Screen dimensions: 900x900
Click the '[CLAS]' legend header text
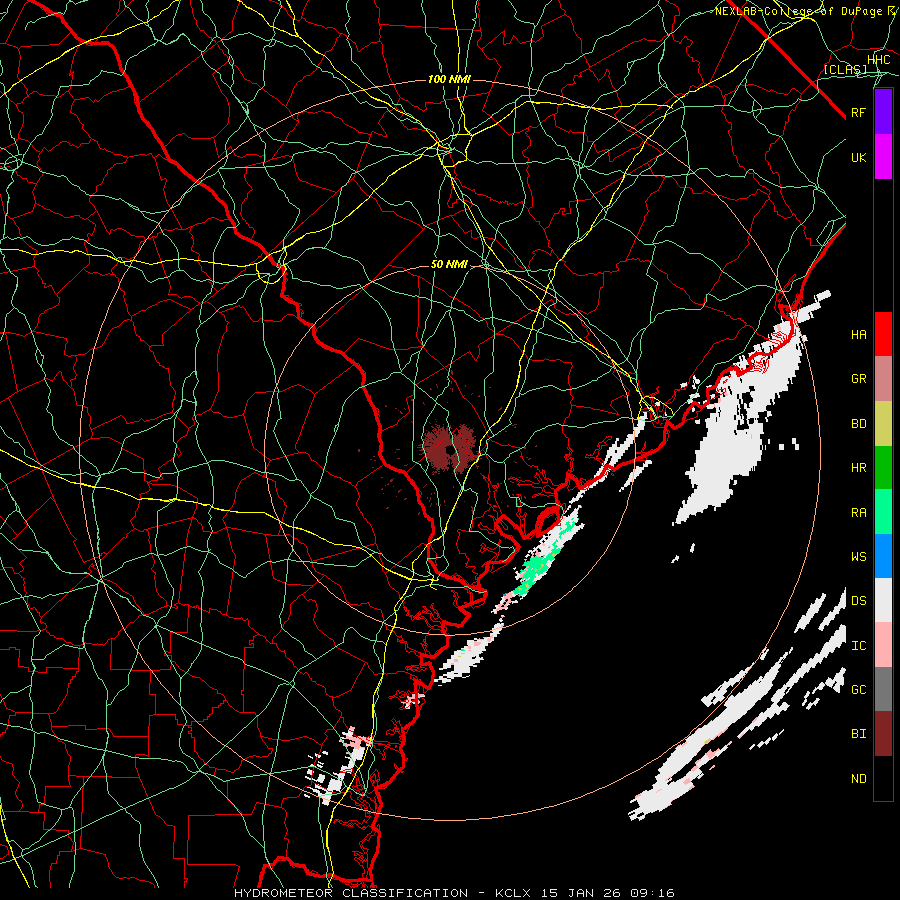coord(845,69)
